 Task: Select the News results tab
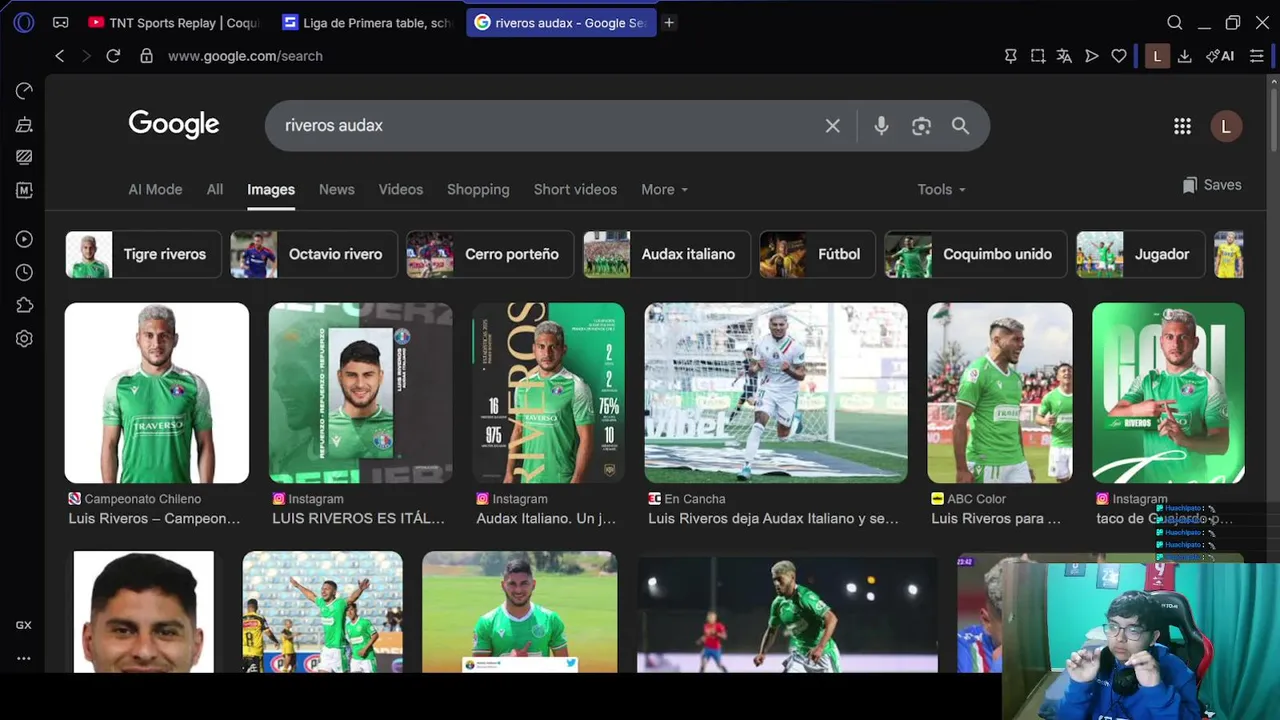tap(336, 189)
